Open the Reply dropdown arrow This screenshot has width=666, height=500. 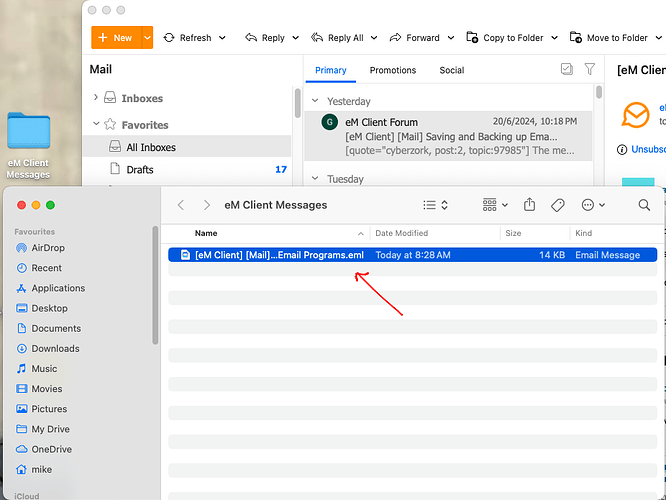tap(296, 38)
